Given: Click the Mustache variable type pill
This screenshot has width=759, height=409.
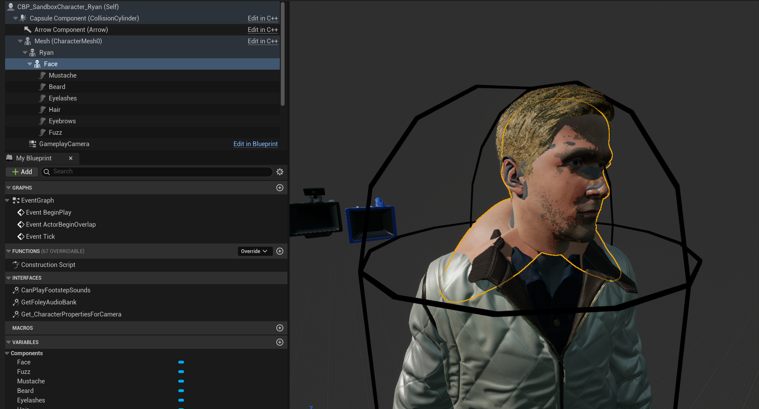Looking at the screenshot, I should 181,381.
